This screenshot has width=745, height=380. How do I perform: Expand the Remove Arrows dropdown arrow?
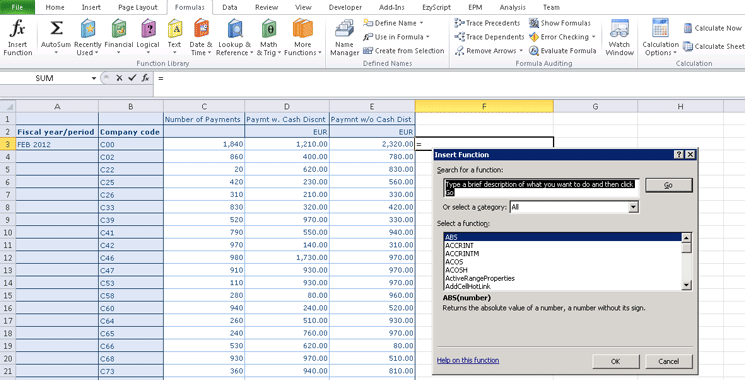pyautogui.click(x=521, y=50)
